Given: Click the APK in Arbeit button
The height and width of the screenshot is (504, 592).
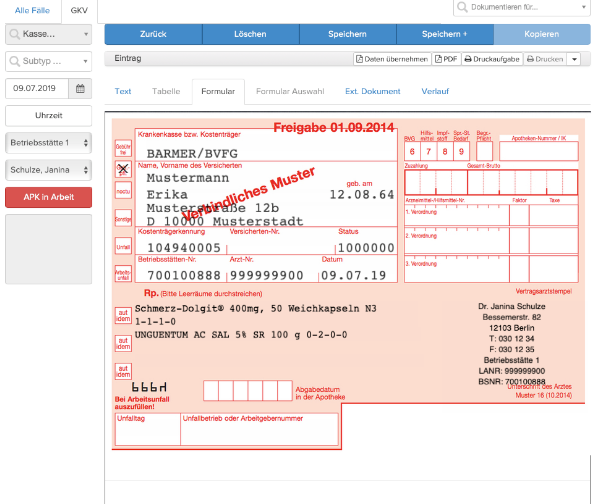Looking at the screenshot, I should tap(48, 197).
